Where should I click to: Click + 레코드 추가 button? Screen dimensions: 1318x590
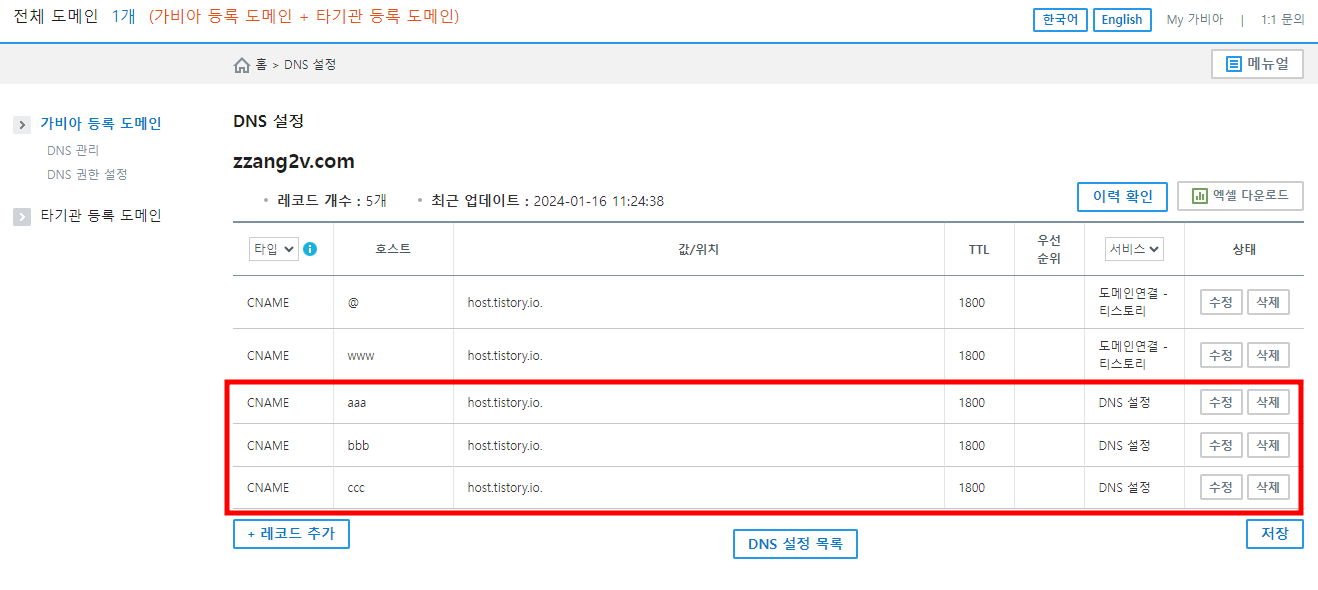coord(291,534)
